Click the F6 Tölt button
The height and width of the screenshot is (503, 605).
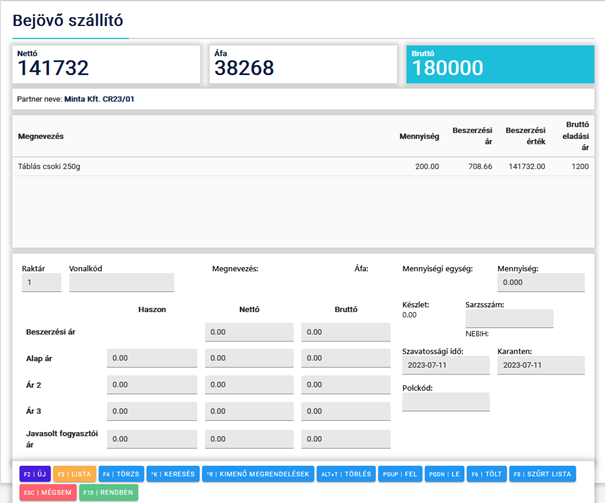point(485,474)
